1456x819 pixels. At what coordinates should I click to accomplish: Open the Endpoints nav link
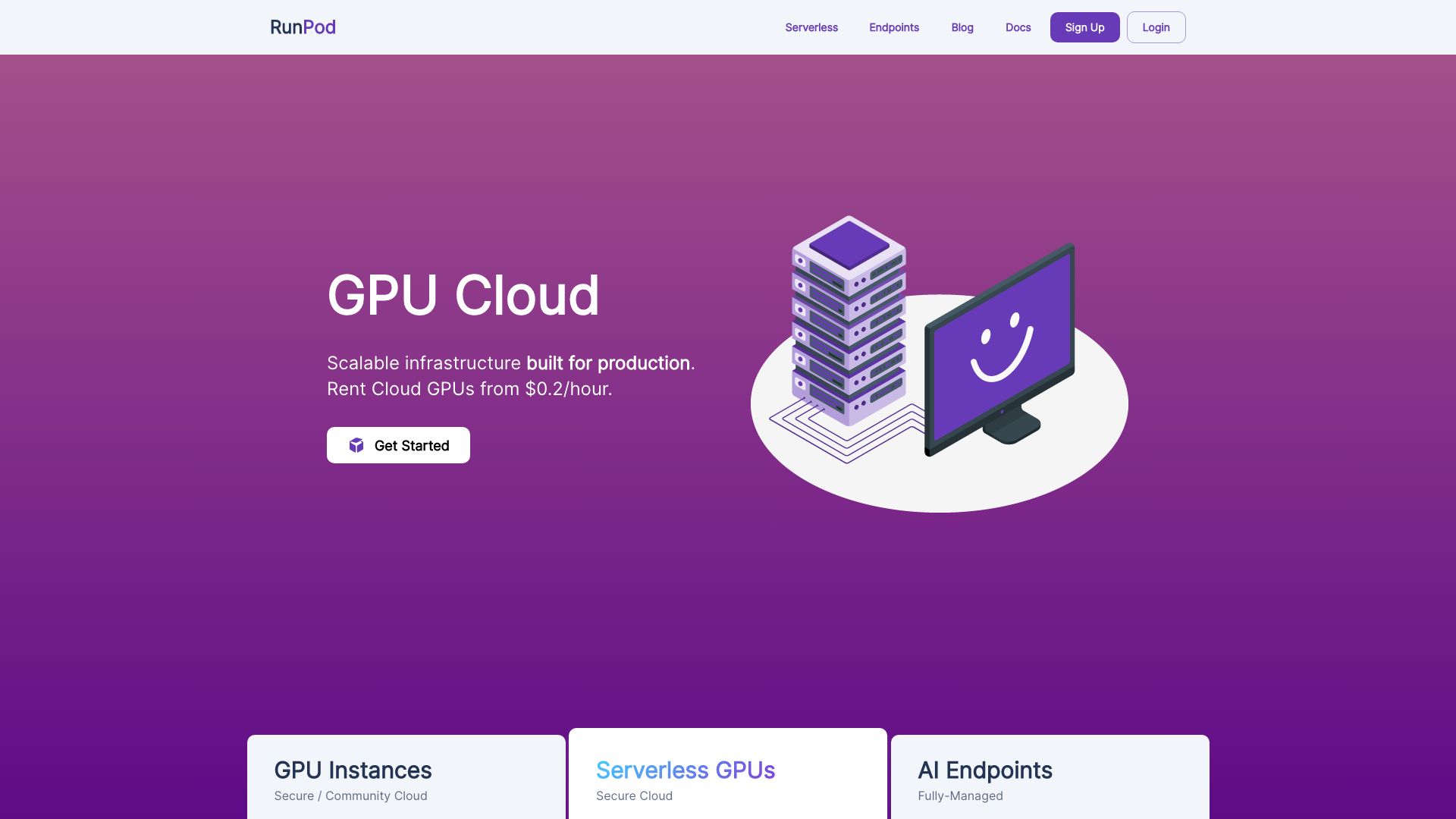894,27
